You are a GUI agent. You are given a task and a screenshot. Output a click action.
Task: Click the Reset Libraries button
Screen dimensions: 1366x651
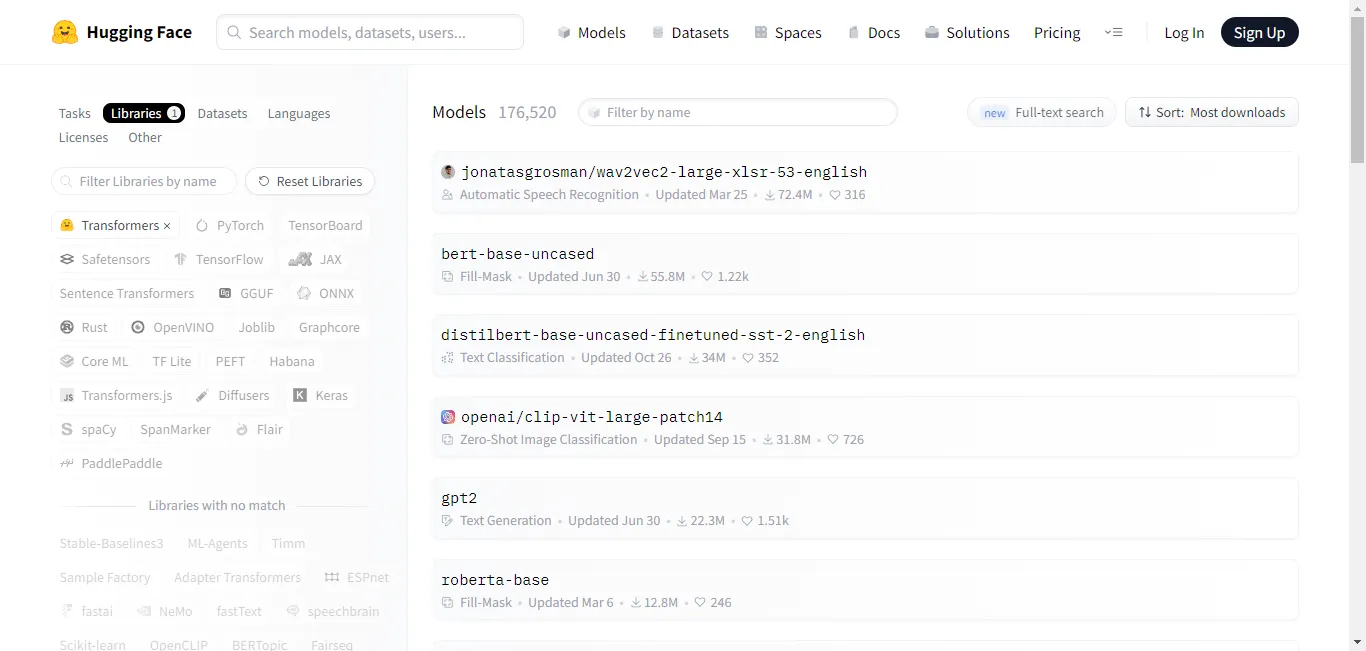click(x=310, y=181)
